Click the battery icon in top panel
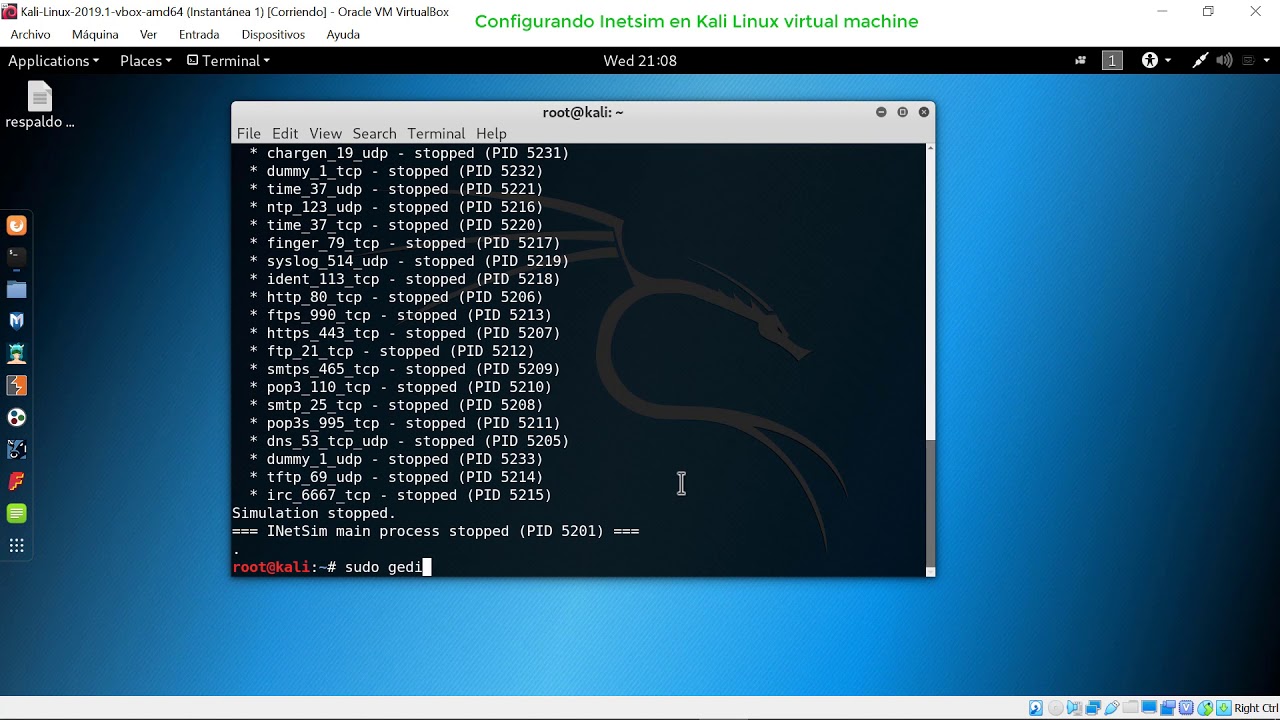This screenshot has width=1280, height=720. 1249,61
